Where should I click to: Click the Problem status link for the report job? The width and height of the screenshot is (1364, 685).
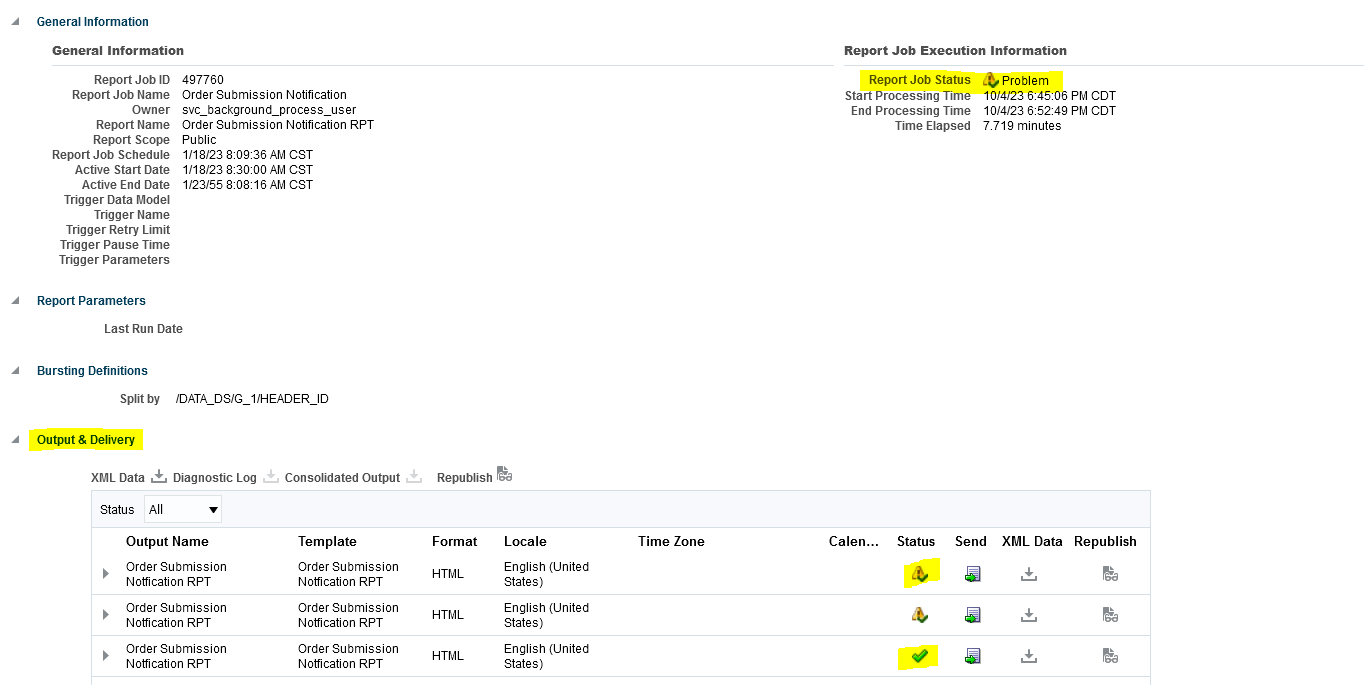[x=1024, y=80]
